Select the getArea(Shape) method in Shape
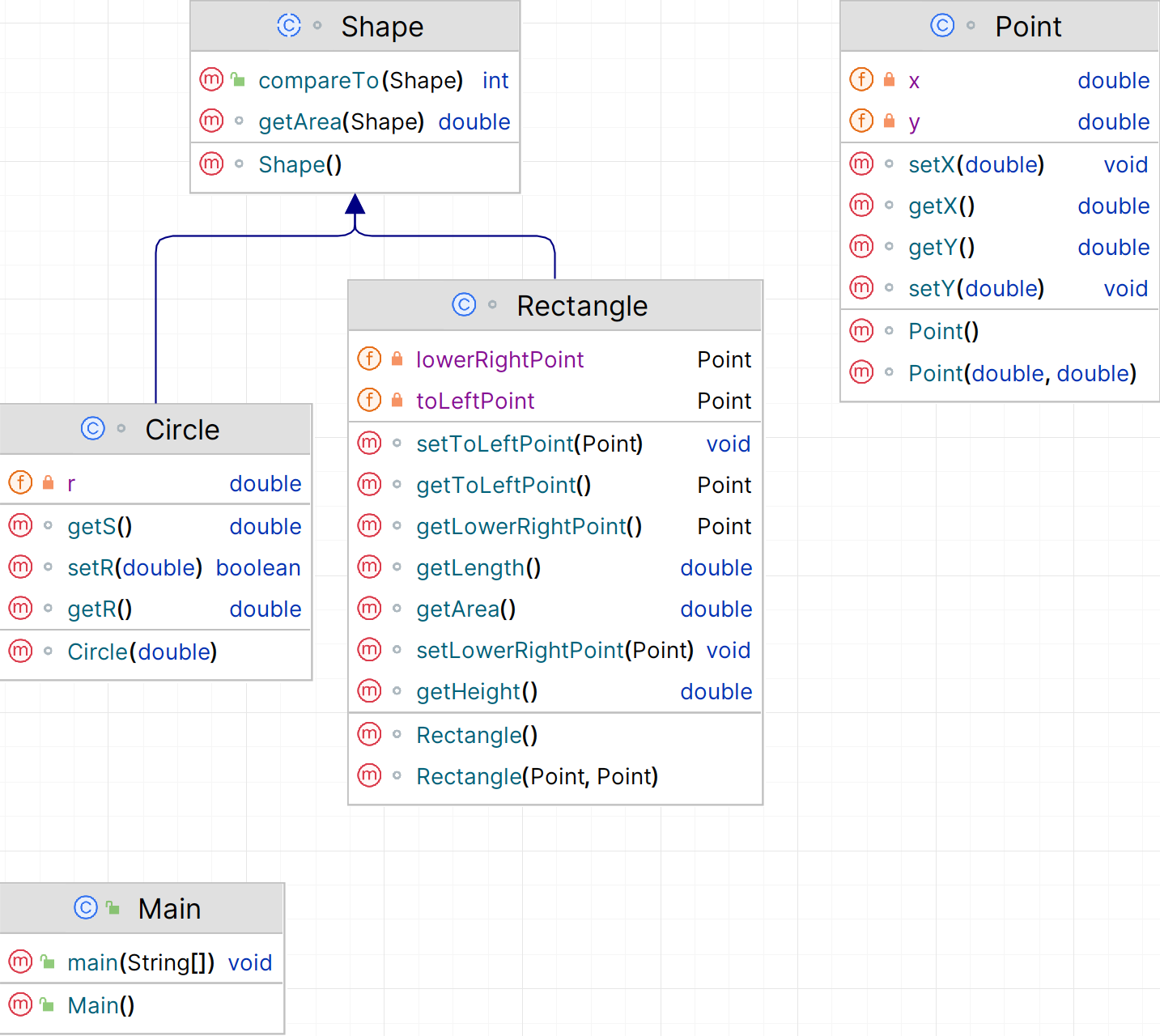Screen dimensions: 1160x1036 point(341,122)
